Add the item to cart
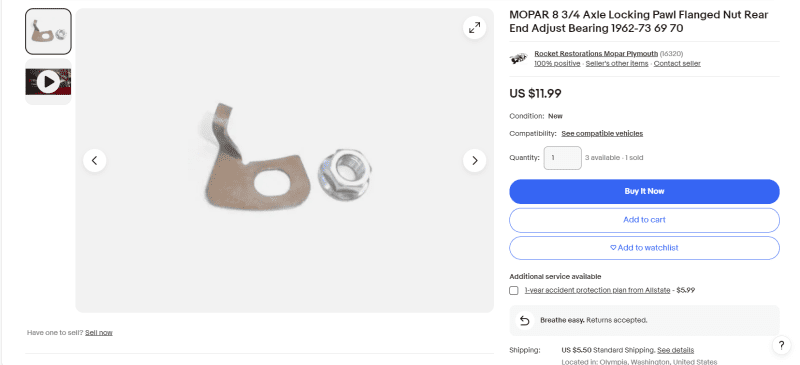800x365 pixels. click(x=644, y=220)
